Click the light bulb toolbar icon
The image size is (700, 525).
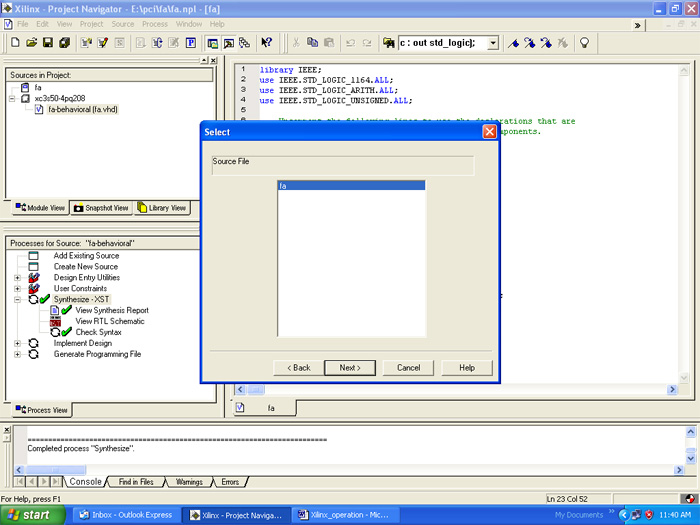tap(584, 43)
